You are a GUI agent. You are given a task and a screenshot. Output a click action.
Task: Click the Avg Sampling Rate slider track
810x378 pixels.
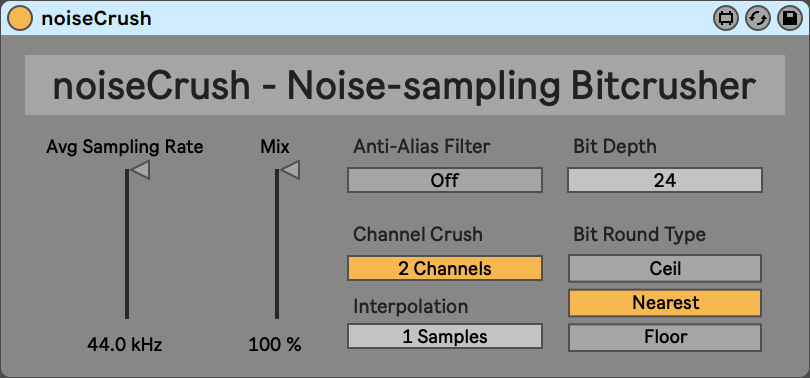[x=127, y=244]
